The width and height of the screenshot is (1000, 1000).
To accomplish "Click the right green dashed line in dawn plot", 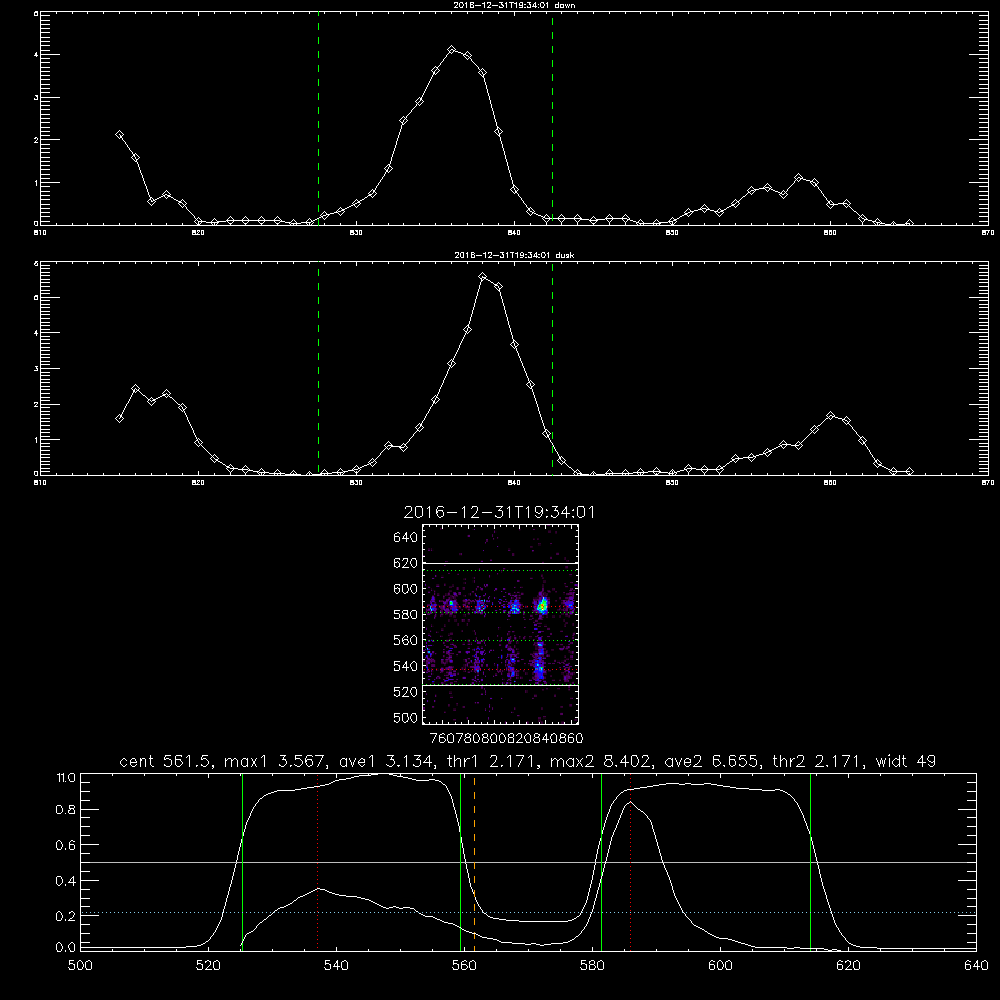I will pos(552,119).
